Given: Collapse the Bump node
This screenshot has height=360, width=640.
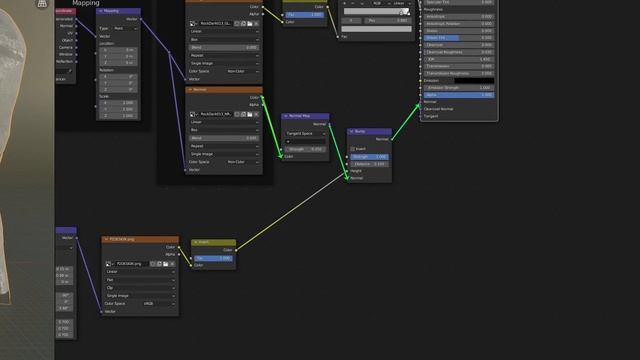Looking at the screenshot, I should (x=351, y=131).
